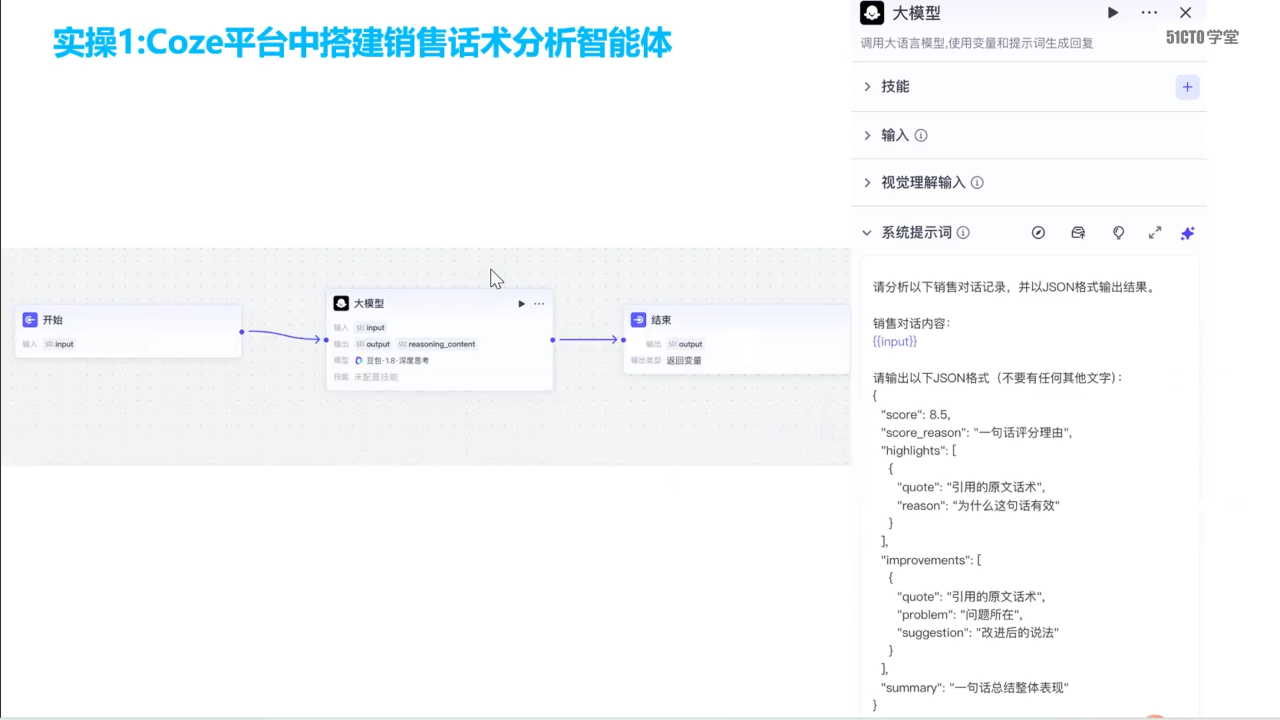Select the 结束 node on canvas
This screenshot has width=1280, height=720.
pyautogui.click(x=737, y=339)
